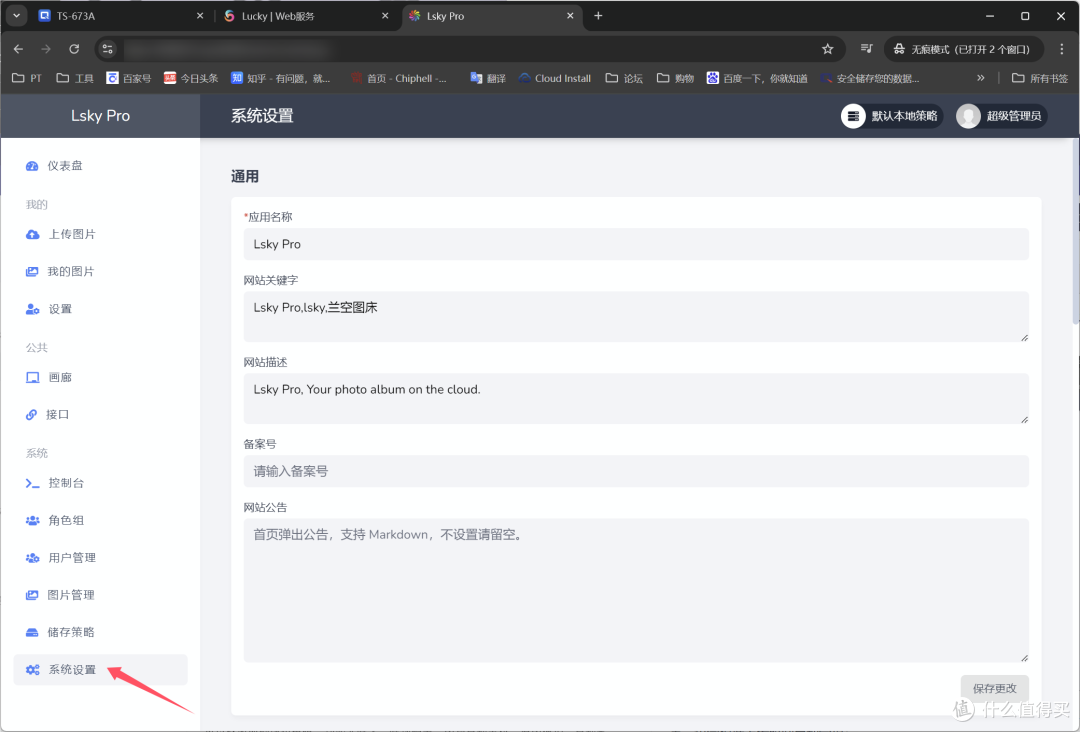1080x732 pixels.
Task: Click the users gear icon for 用户管理
Action: tap(32, 558)
